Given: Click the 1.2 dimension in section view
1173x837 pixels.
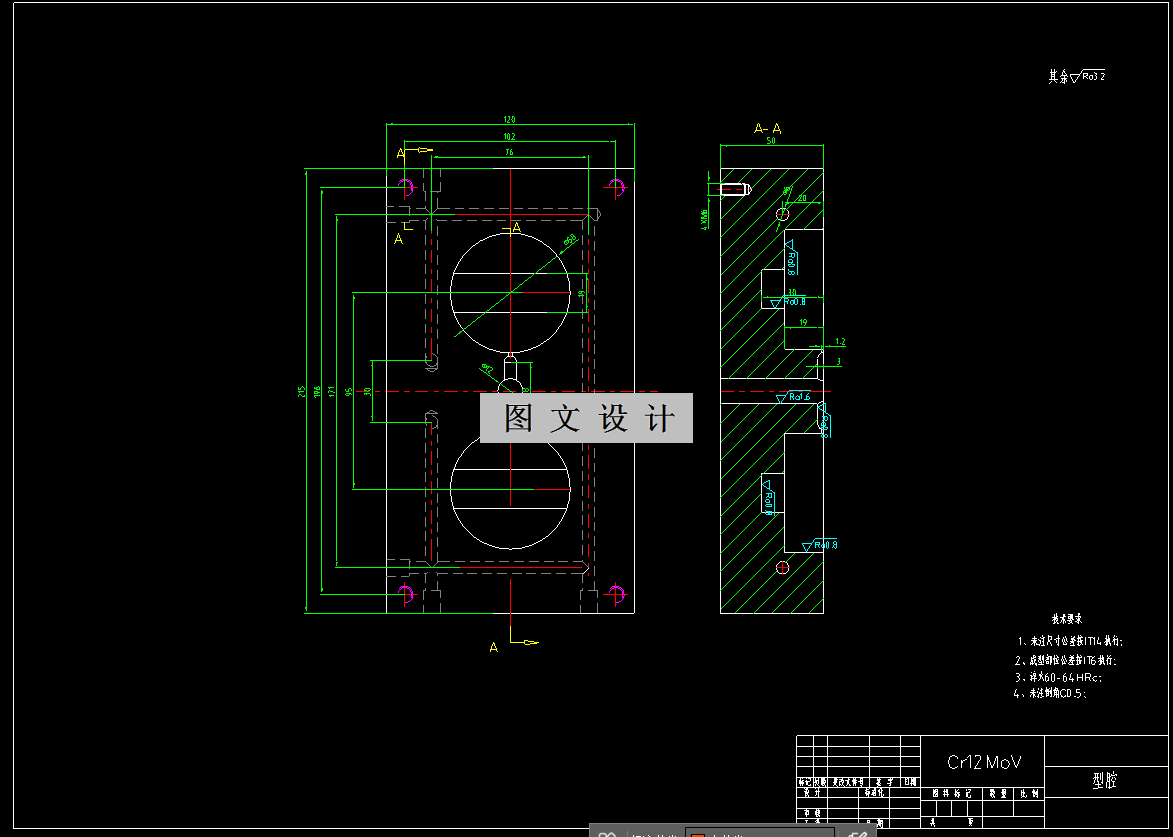Looking at the screenshot, I should click(x=840, y=342).
